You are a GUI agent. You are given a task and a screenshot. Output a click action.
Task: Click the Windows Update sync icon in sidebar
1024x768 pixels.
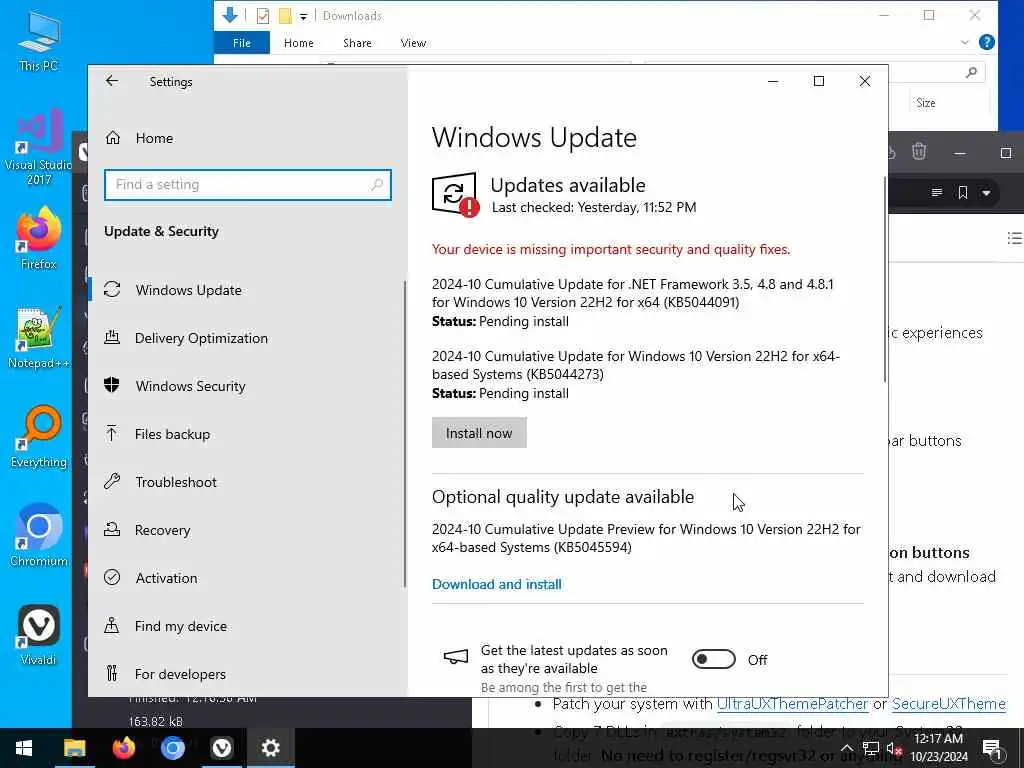112,289
